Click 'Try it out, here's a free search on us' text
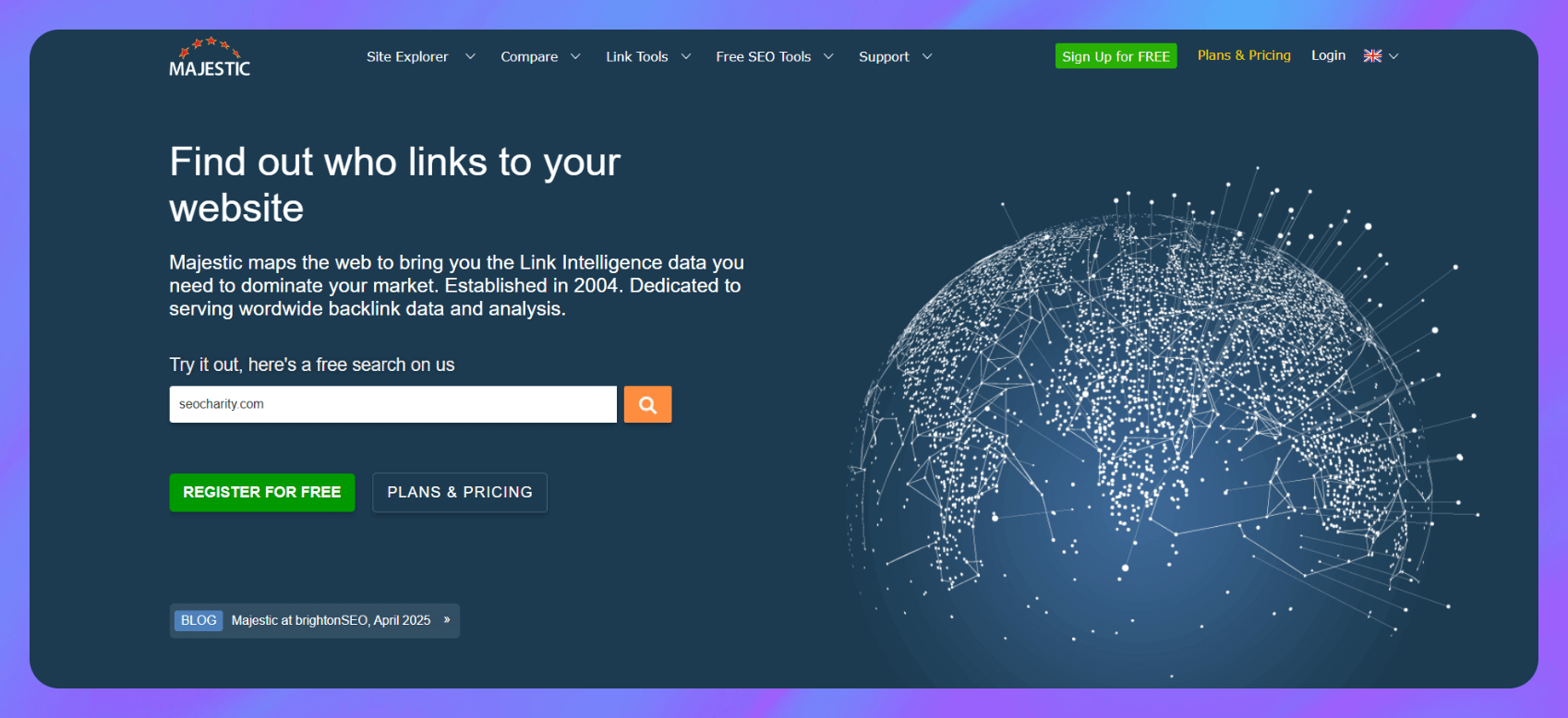The width and height of the screenshot is (1568, 718). pos(312,365)
